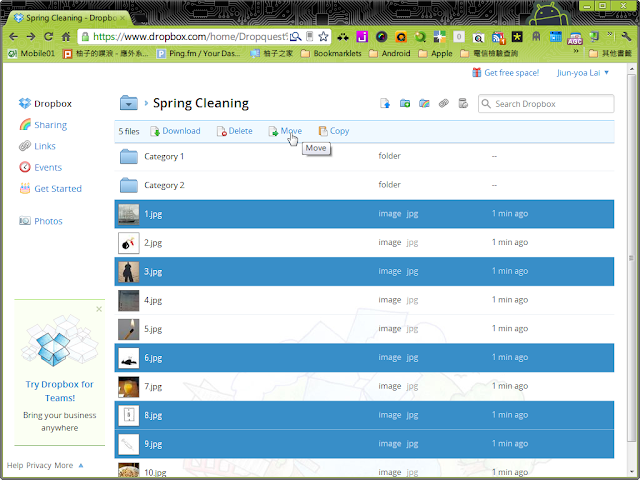
Task: Select the 2.jpg row
Action: pos(364,242)
